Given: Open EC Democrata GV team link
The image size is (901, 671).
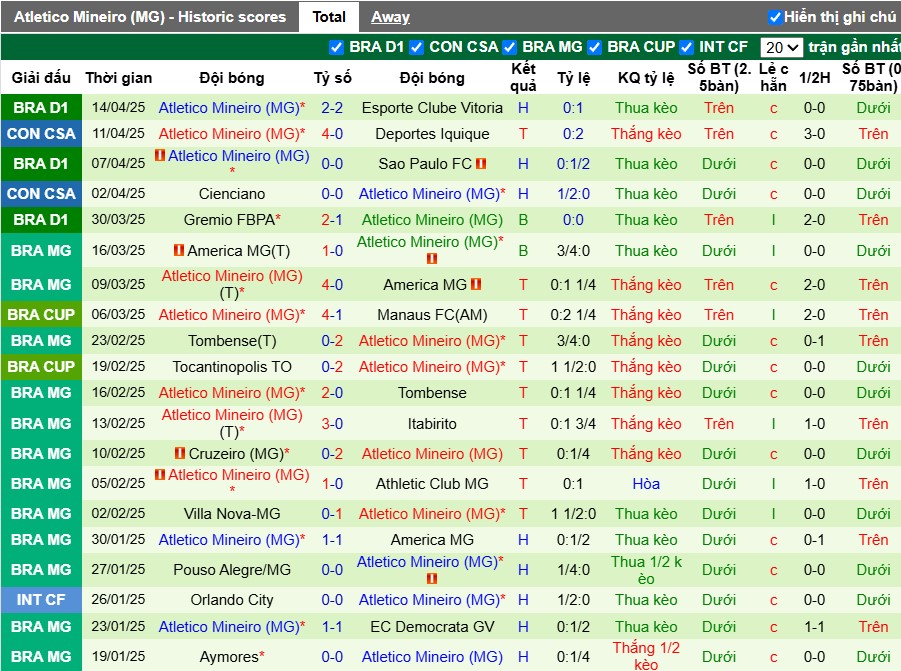Looking at the screenshot, I should pos(432,627).
